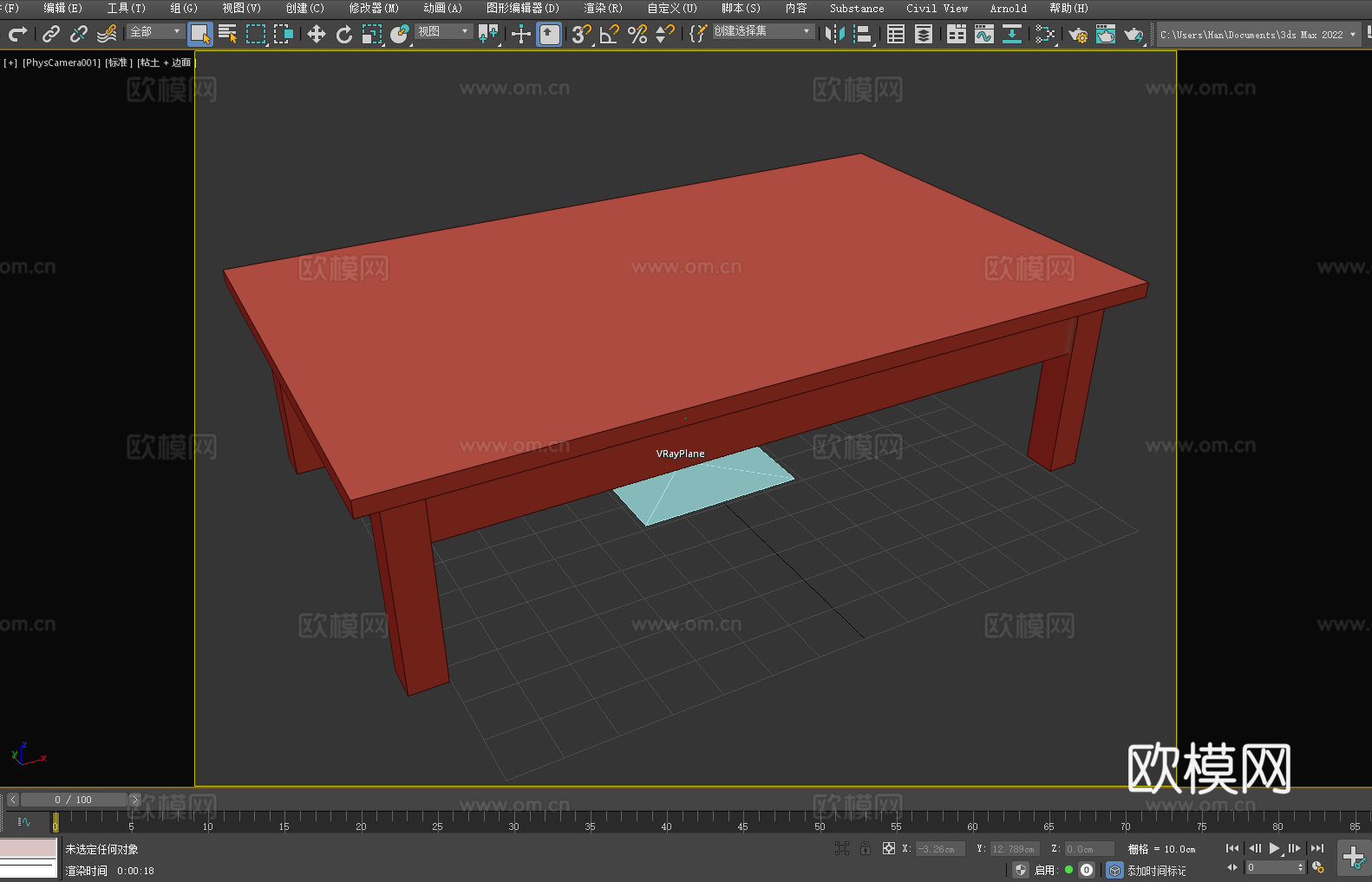Click the large Set Keys plus button
This screenshot has width=1372, height=882.
(x=1354, y=858)
